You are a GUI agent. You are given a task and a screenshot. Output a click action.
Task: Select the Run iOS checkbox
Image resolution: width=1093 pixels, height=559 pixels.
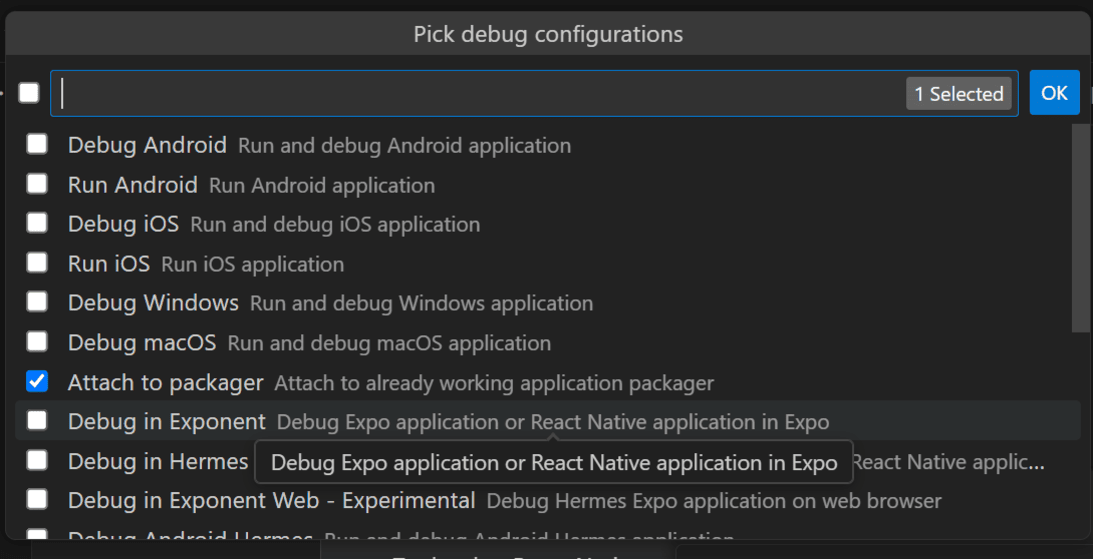point(37,263)
